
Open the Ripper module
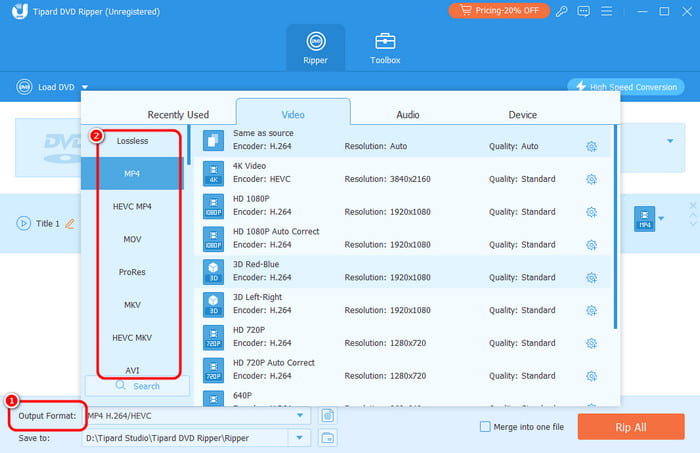tap(316, 48)
